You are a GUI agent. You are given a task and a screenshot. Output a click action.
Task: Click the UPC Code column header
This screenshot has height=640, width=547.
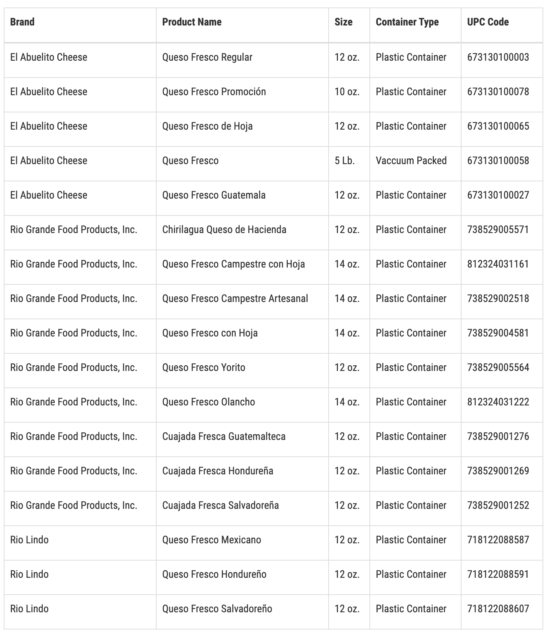tap(488, 22)
